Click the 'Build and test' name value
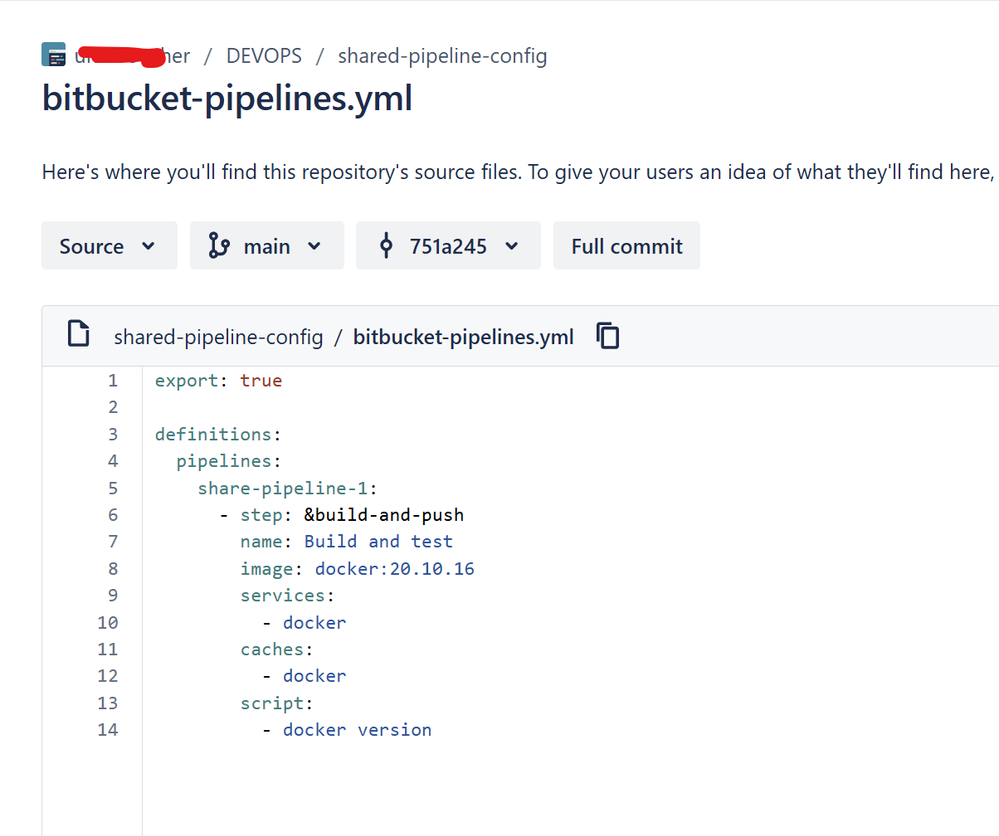Image resolution: width=999 pixels, height=836 pixels. pyautogui.click(x=378, y=542)
